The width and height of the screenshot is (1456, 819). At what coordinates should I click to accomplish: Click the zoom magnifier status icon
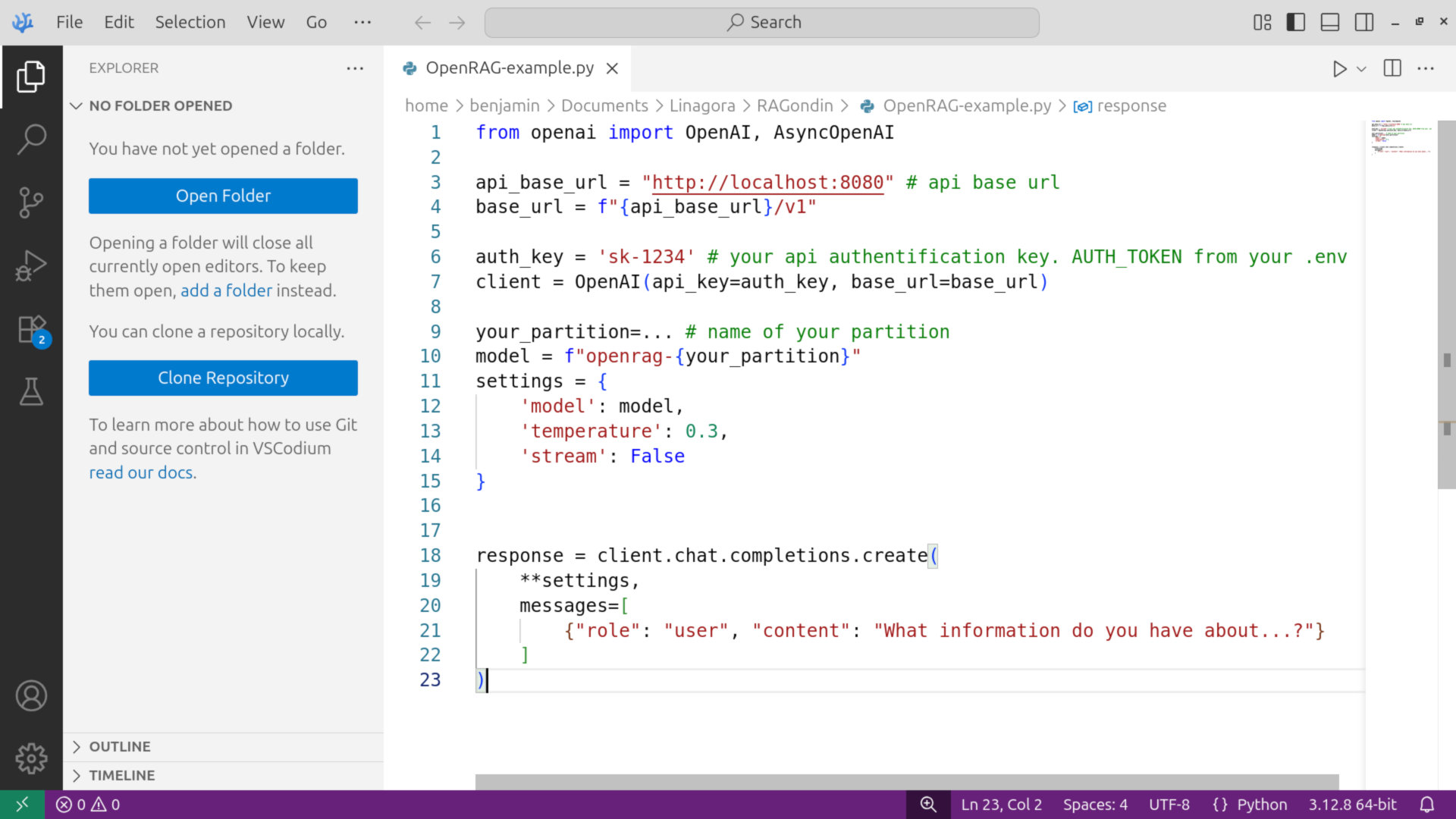click(x=928, y=805)
